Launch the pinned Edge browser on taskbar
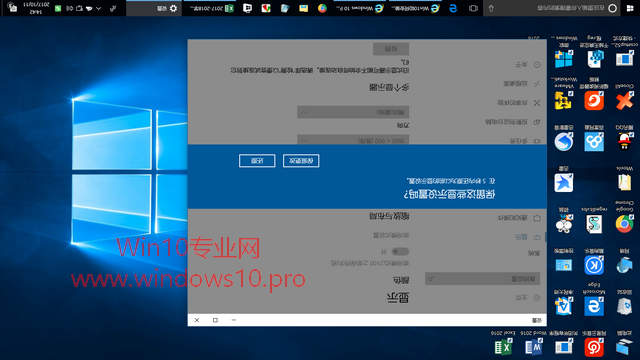Screen dimensions: 640x360 (453, 8)
